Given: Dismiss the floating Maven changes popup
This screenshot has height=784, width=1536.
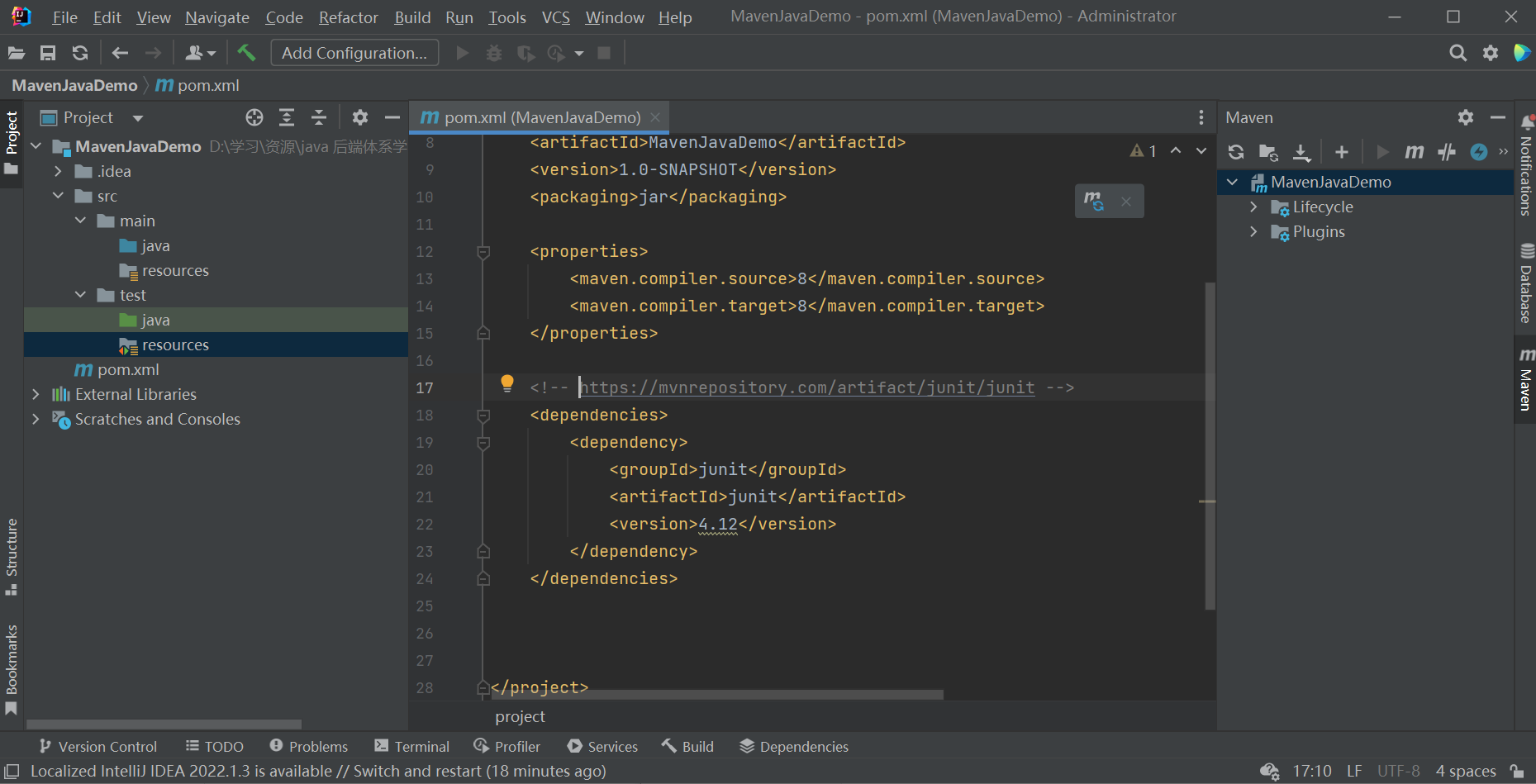Looking at the screenshot, I should coord(1126,201).
